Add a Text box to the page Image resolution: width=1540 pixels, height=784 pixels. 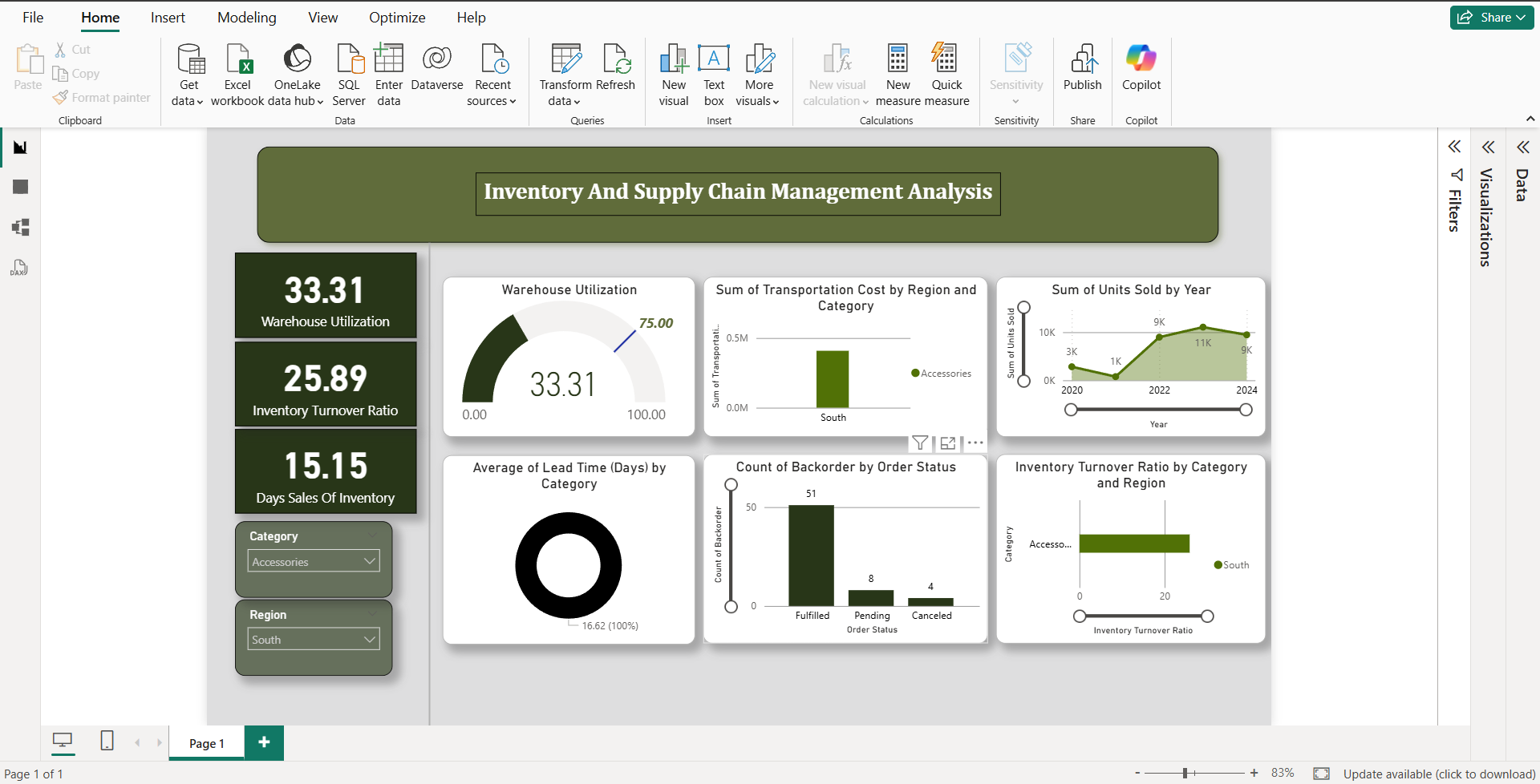pos(714,75)
